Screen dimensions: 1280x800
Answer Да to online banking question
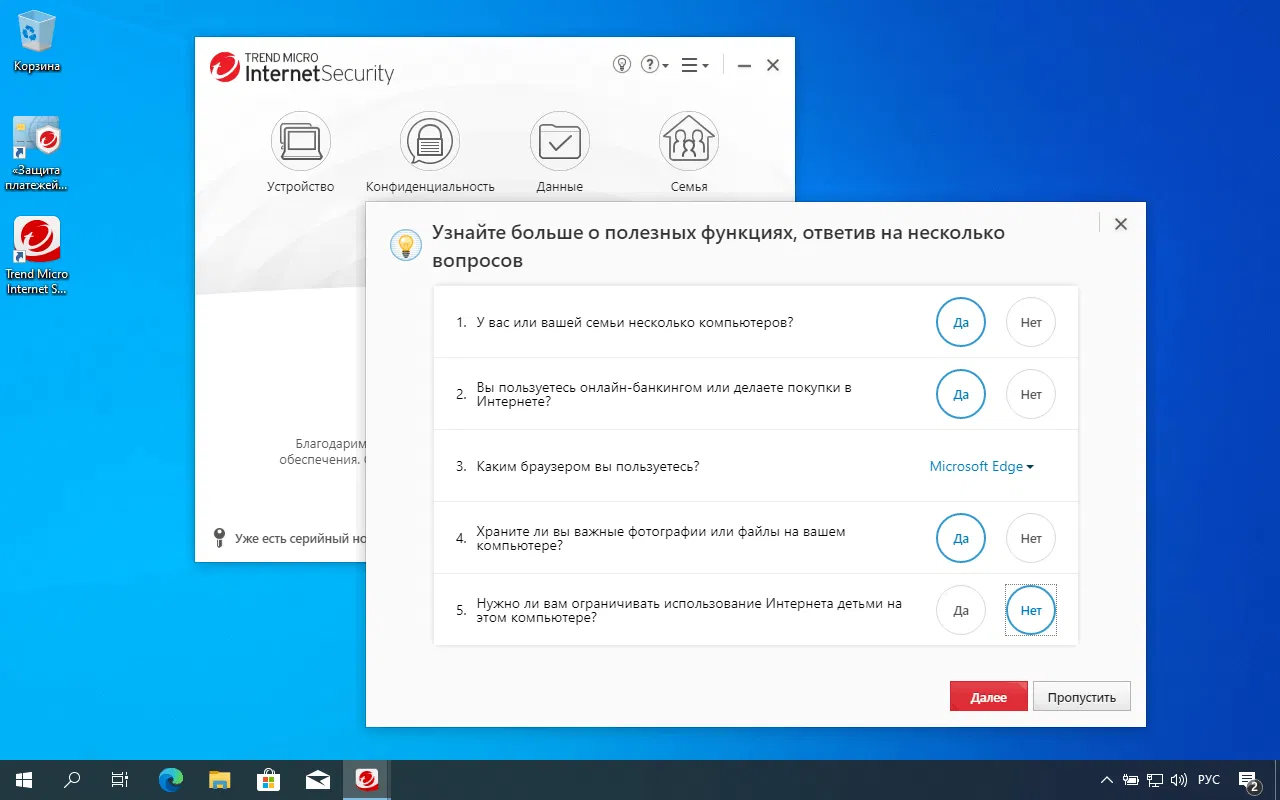click(961, 395)
